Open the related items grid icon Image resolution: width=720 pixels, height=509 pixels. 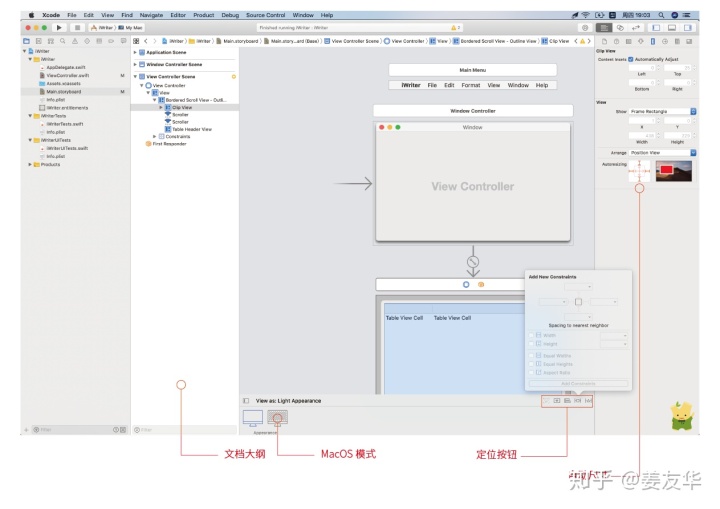136,41
